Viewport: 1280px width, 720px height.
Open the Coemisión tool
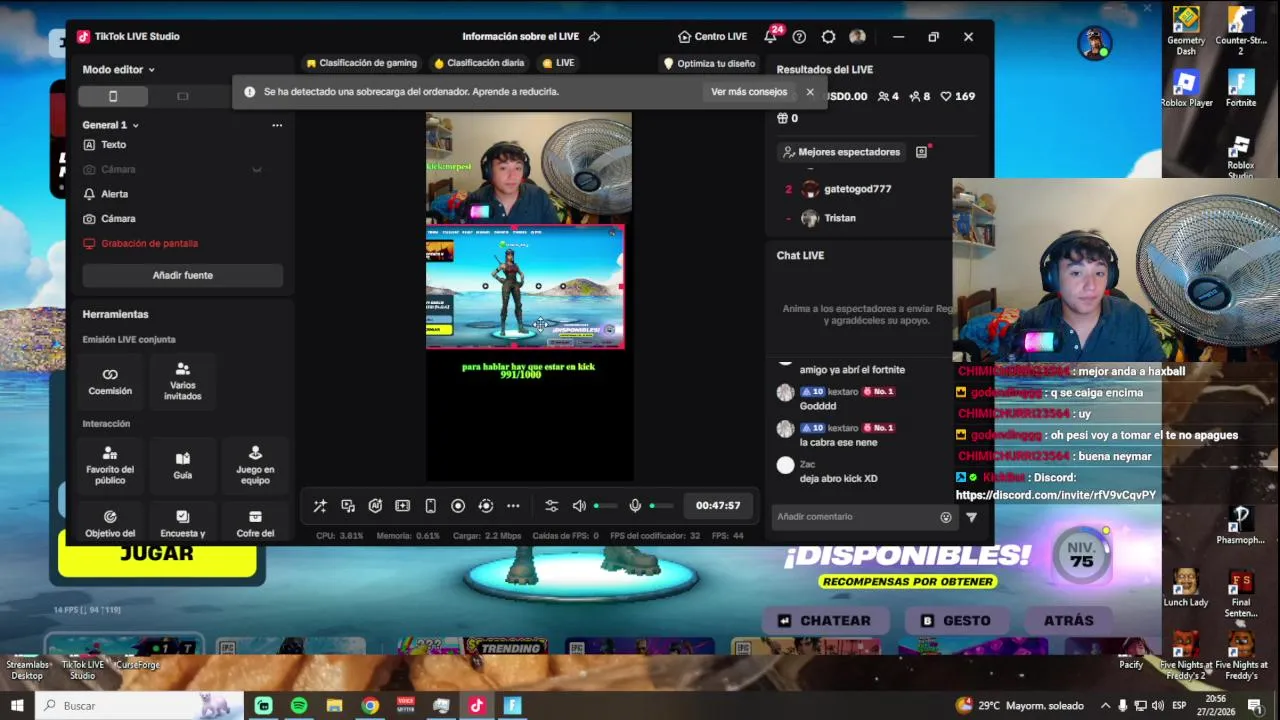(110, 382)
